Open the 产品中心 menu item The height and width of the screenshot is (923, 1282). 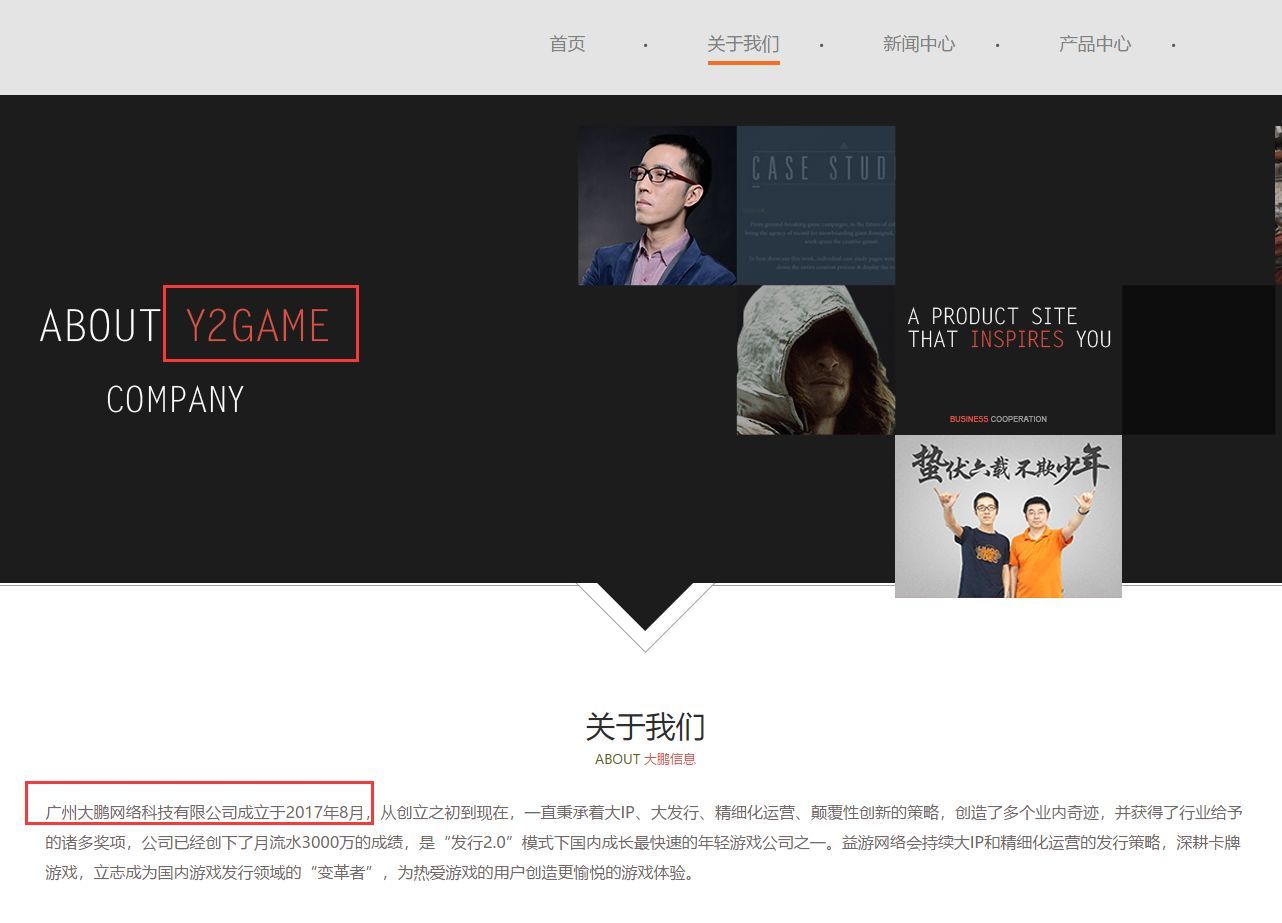tap(1094, 44)
